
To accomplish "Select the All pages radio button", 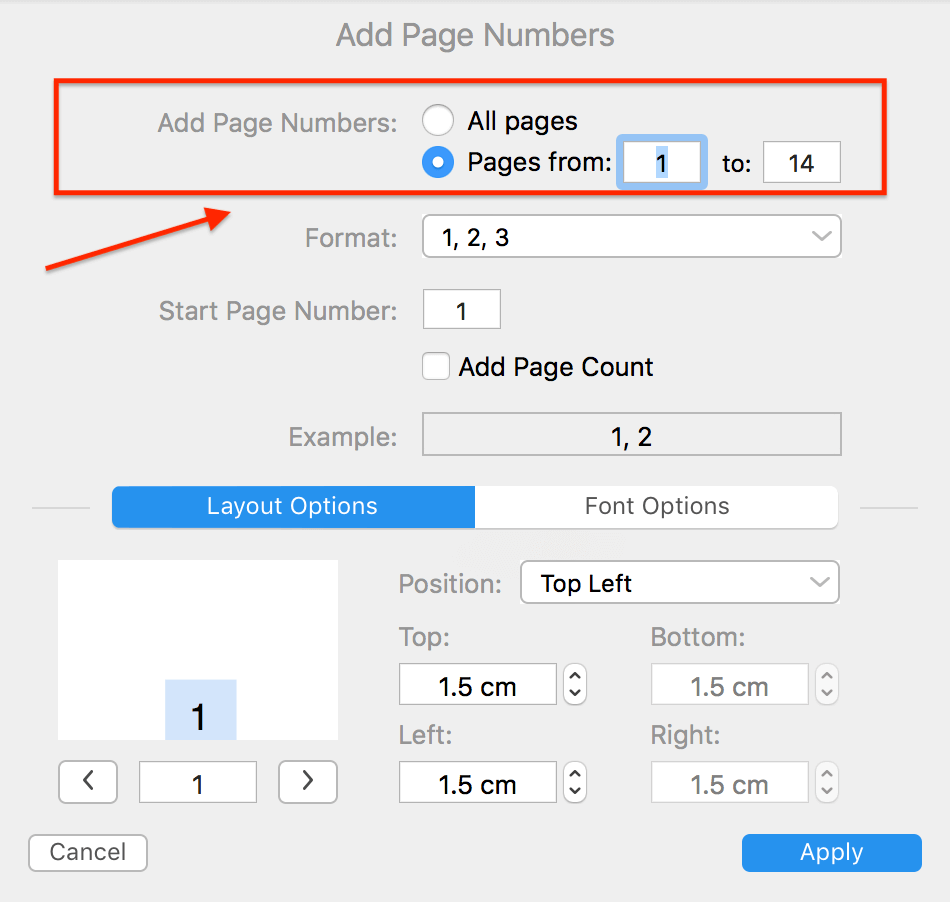I will coord(438,121).
